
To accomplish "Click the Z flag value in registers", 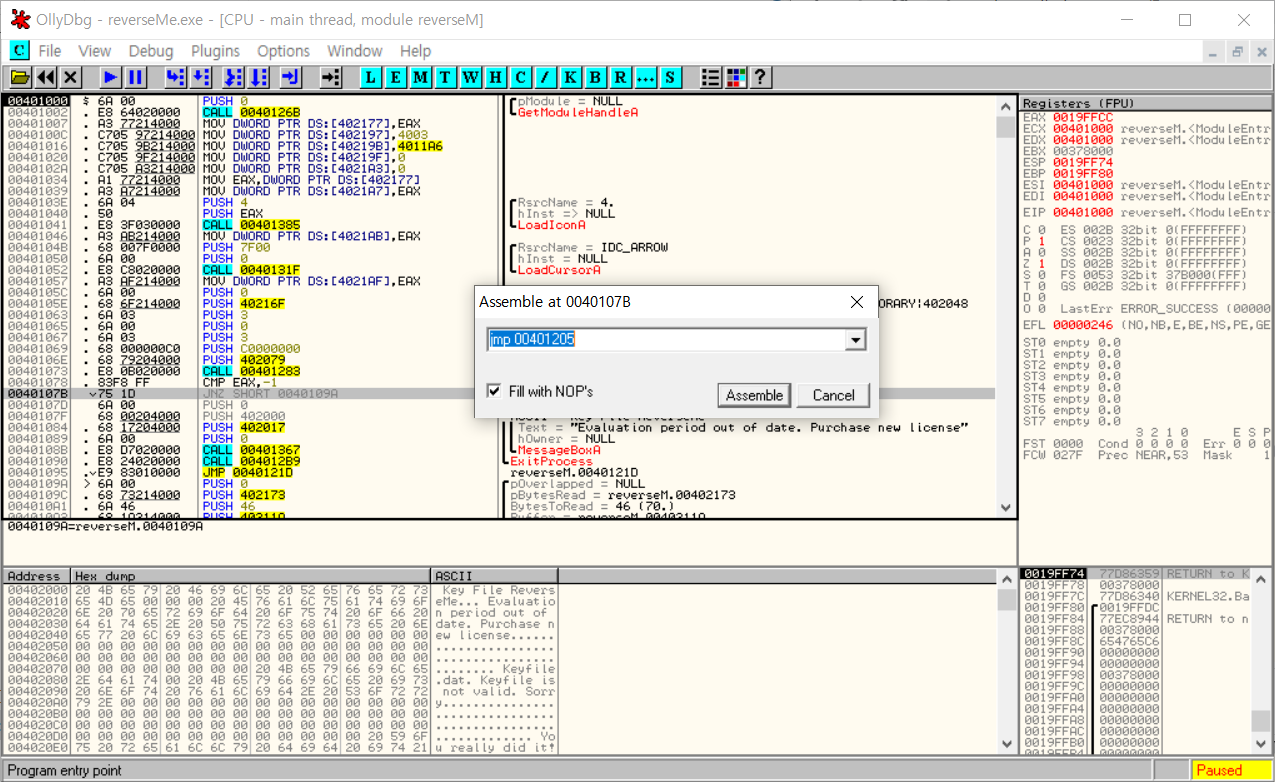I will 1040,264.
